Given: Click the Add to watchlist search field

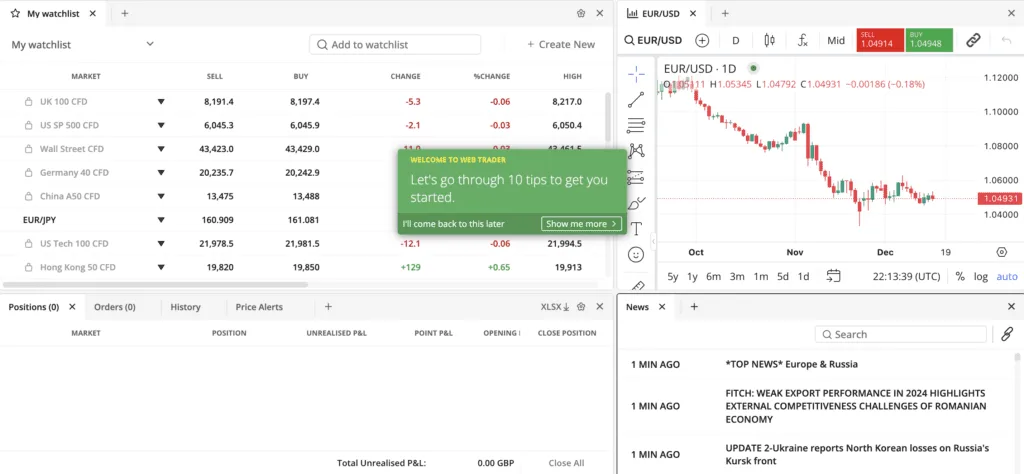Looking at the screenshot, I should tap(395, 44).
